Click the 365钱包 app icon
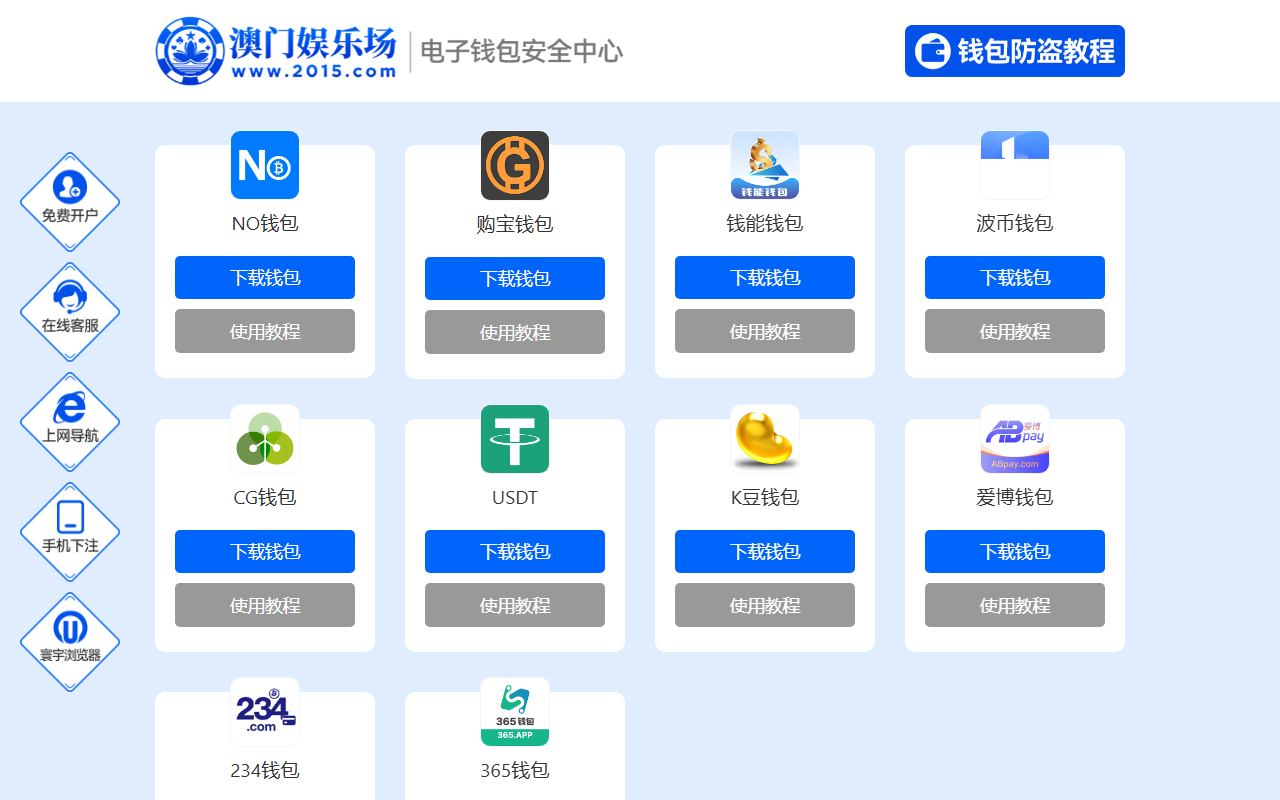Image resolution: width=1280 pixels, height=800 pixels. point(515,712)
